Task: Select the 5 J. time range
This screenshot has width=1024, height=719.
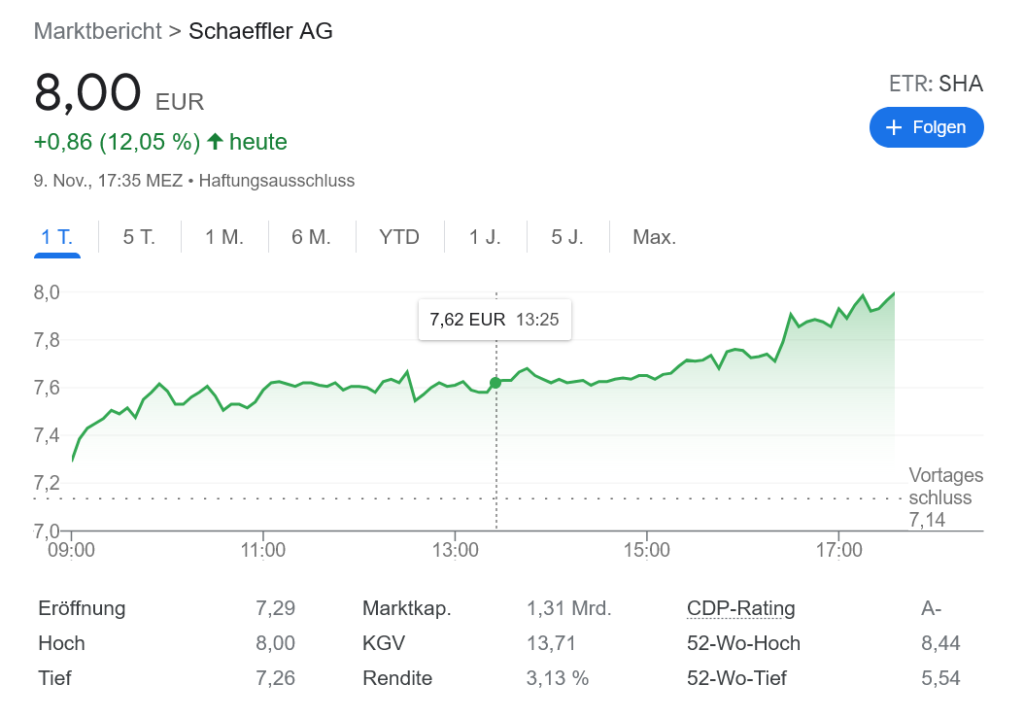Action: [x=567, y=237]
